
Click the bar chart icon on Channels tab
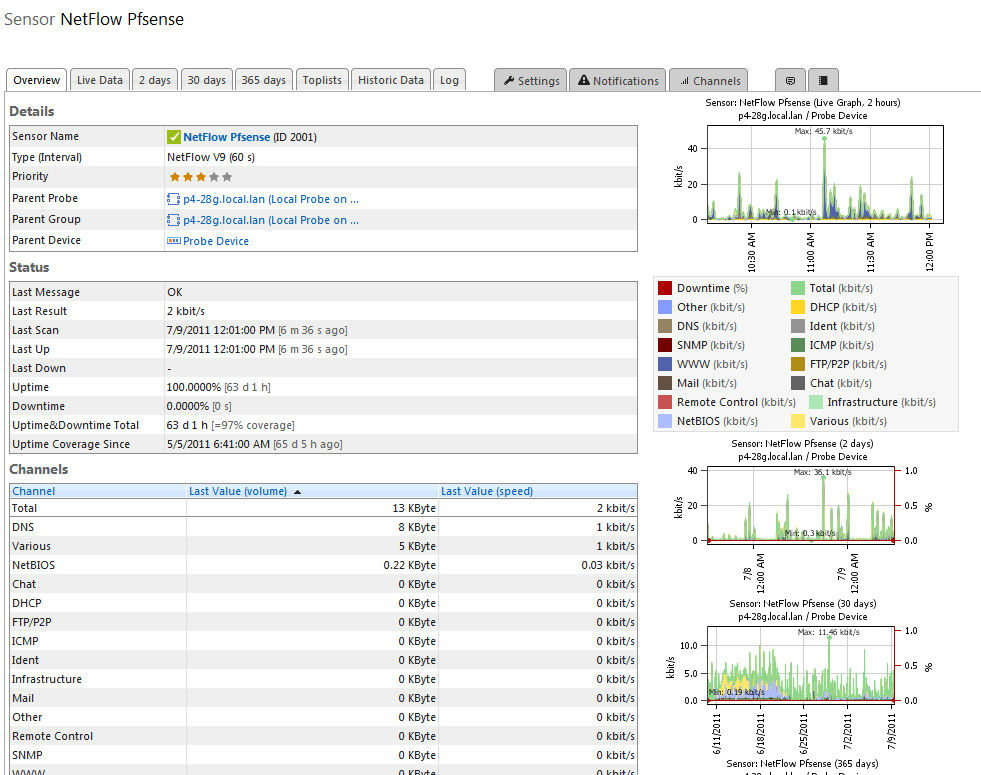[684, 81]
